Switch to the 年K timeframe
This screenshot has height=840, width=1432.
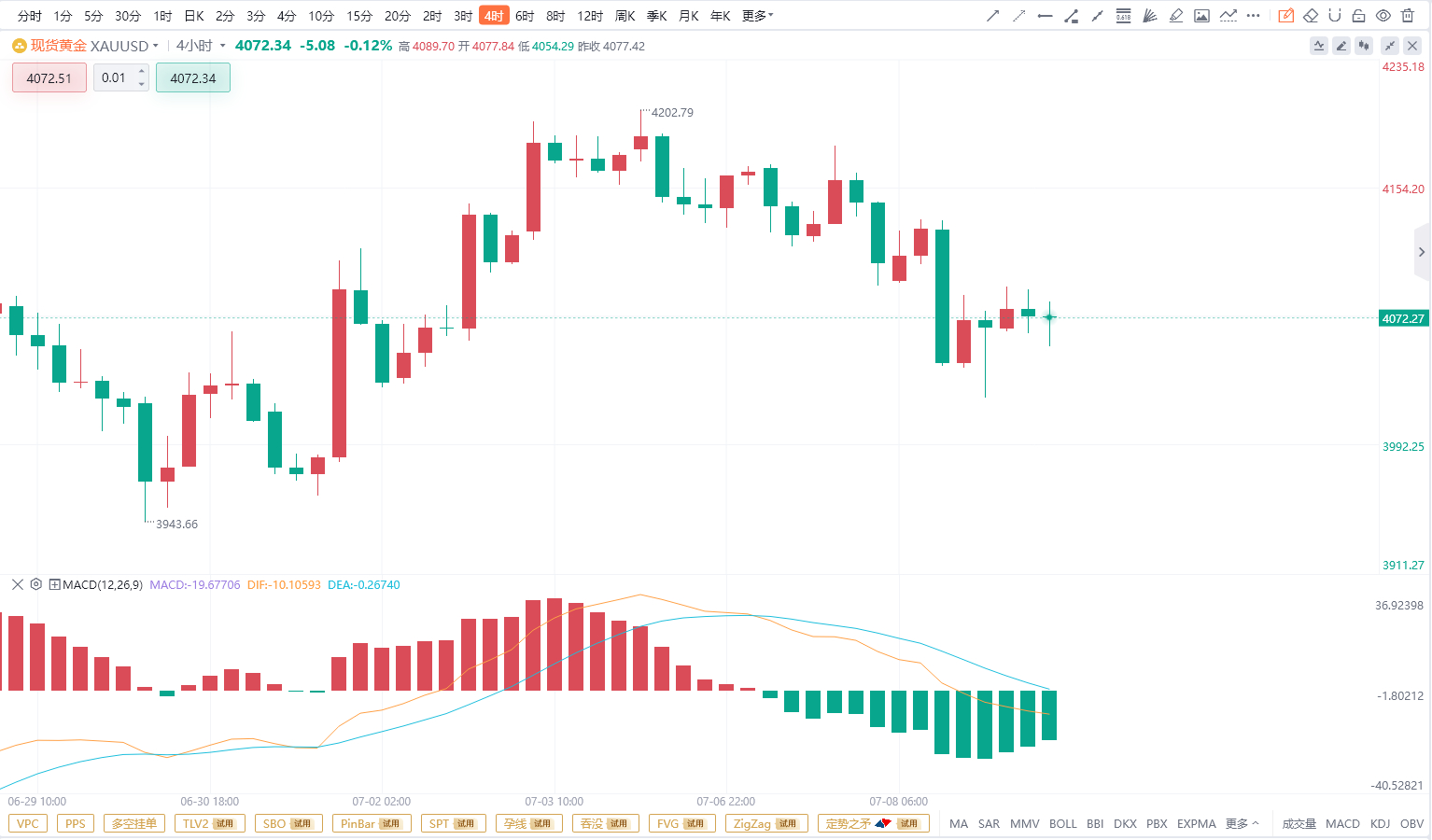point(720,16)
